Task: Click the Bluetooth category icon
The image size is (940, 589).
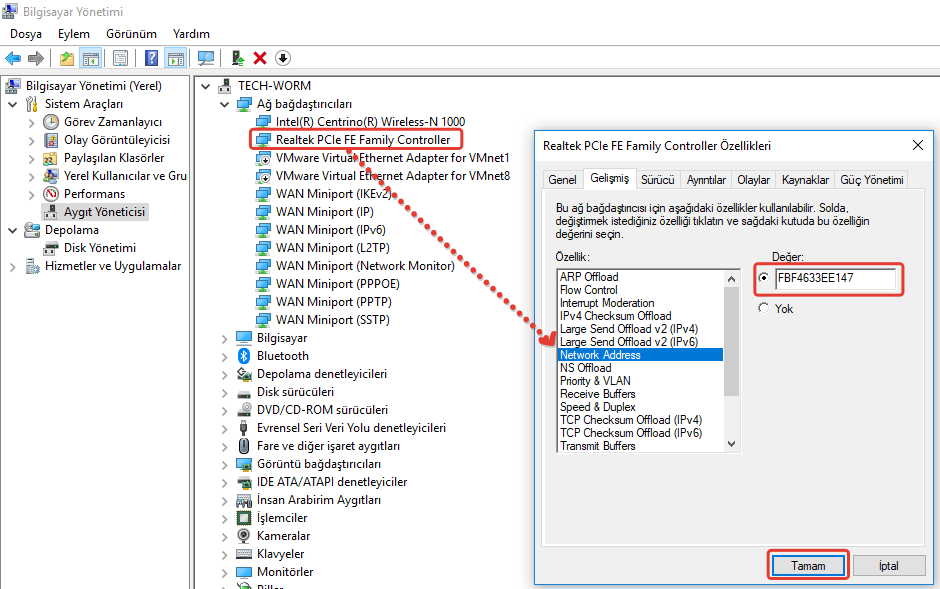Action: (x=244, y=356)
